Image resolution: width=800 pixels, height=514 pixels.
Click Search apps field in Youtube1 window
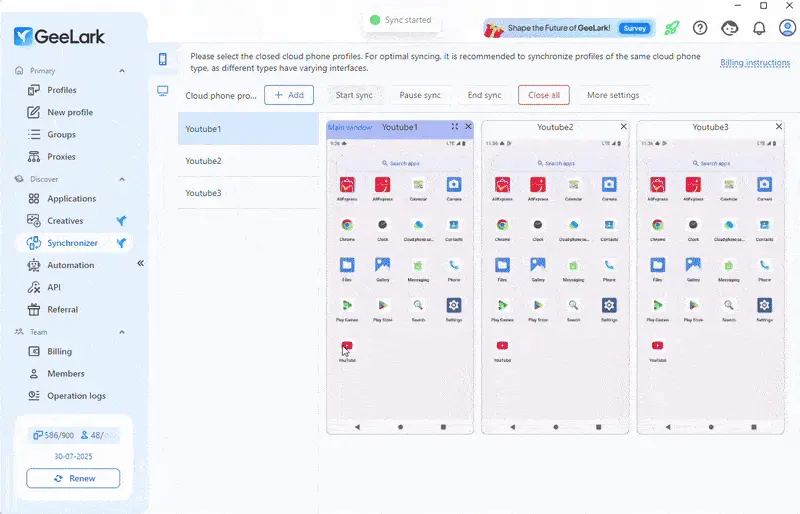point(401,163)
